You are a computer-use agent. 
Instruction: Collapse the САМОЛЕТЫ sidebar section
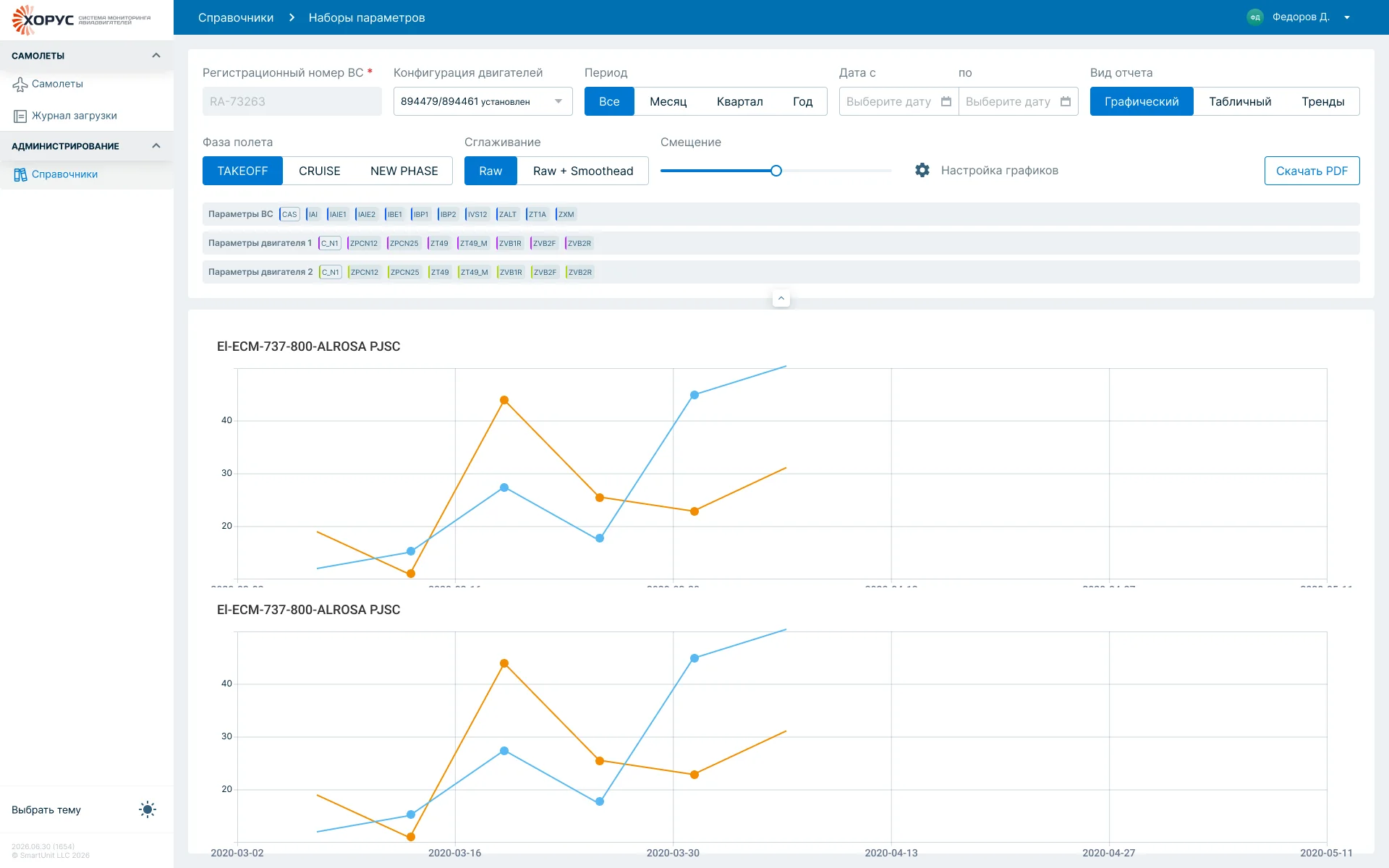point(156,56)
